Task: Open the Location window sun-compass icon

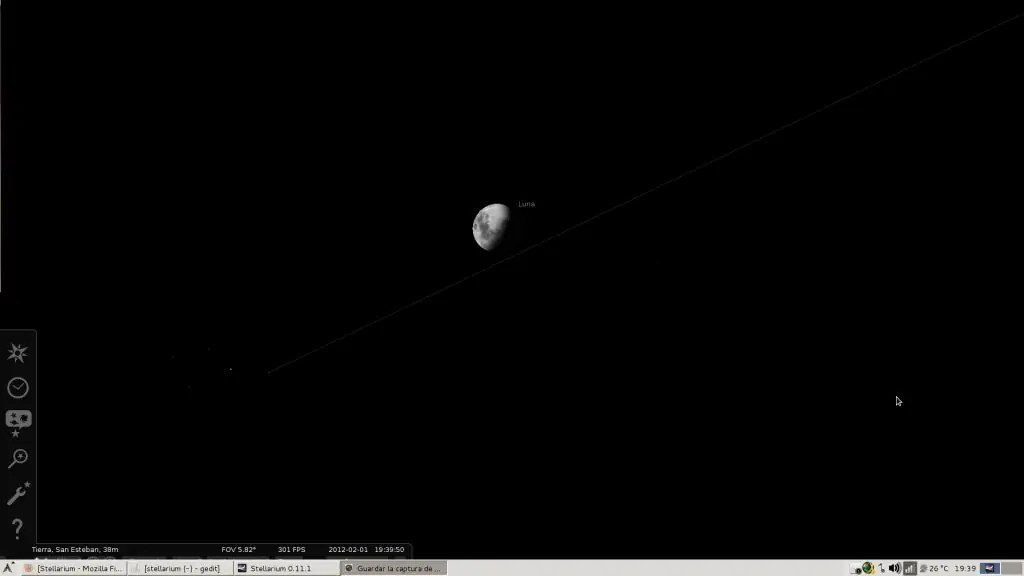Action: (18, 353)
